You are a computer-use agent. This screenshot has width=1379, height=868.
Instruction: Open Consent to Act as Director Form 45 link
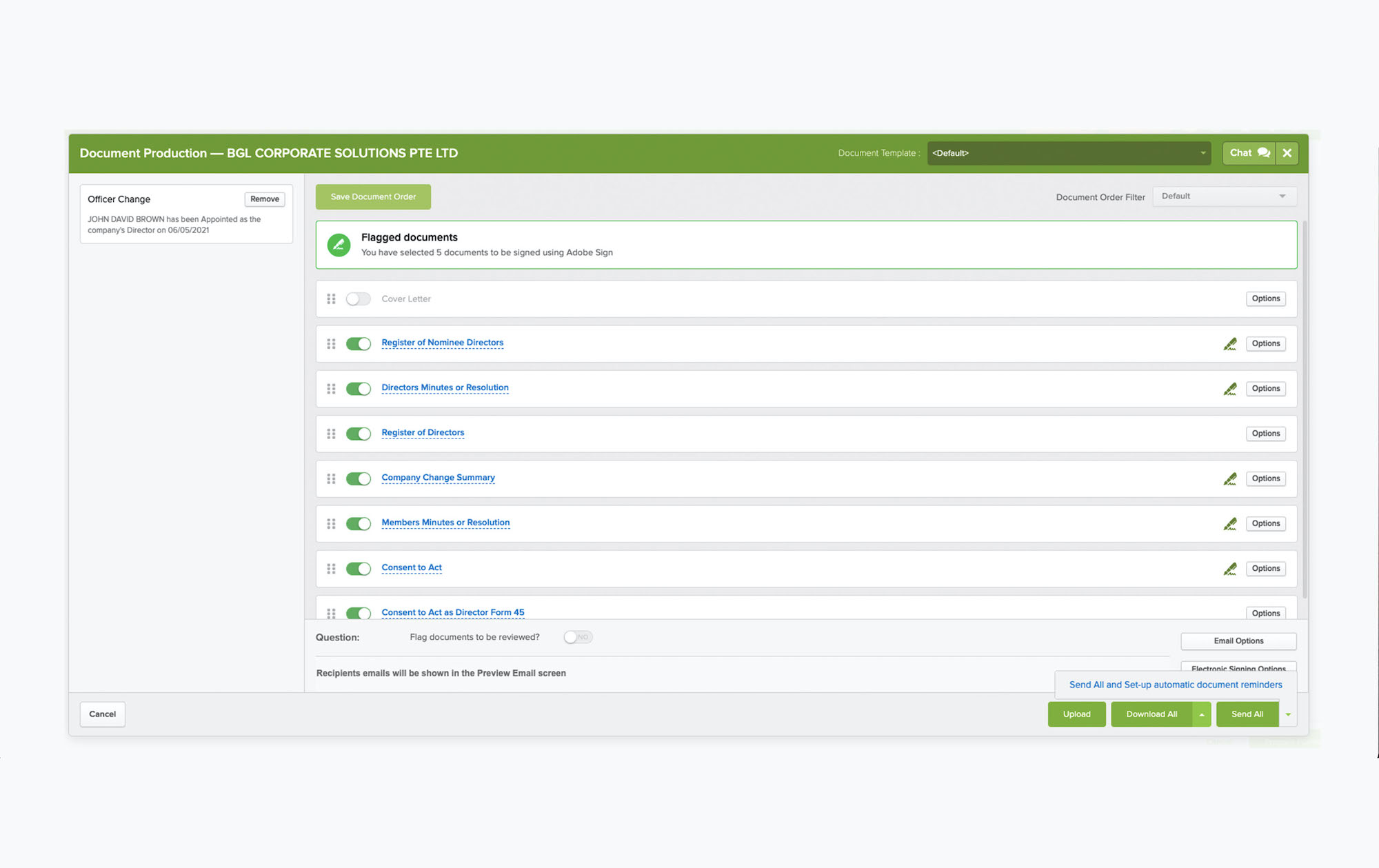[453, 612]
